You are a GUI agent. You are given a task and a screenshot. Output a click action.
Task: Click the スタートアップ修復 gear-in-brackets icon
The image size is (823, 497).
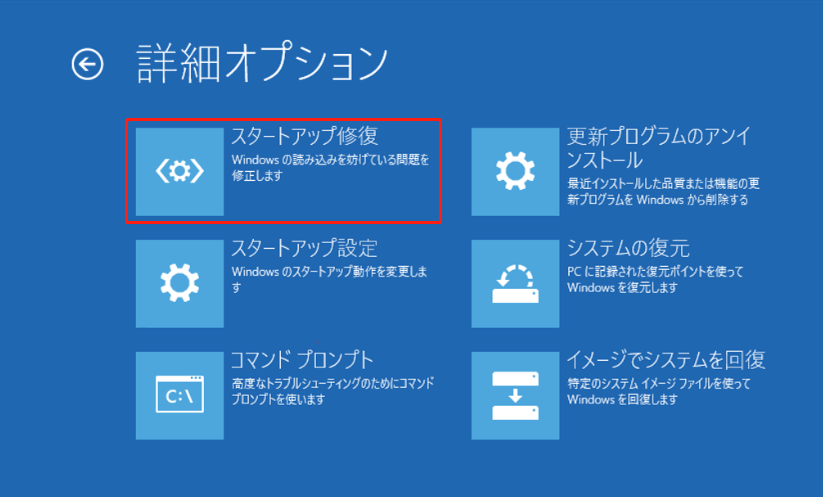click(x=180, y=172)
